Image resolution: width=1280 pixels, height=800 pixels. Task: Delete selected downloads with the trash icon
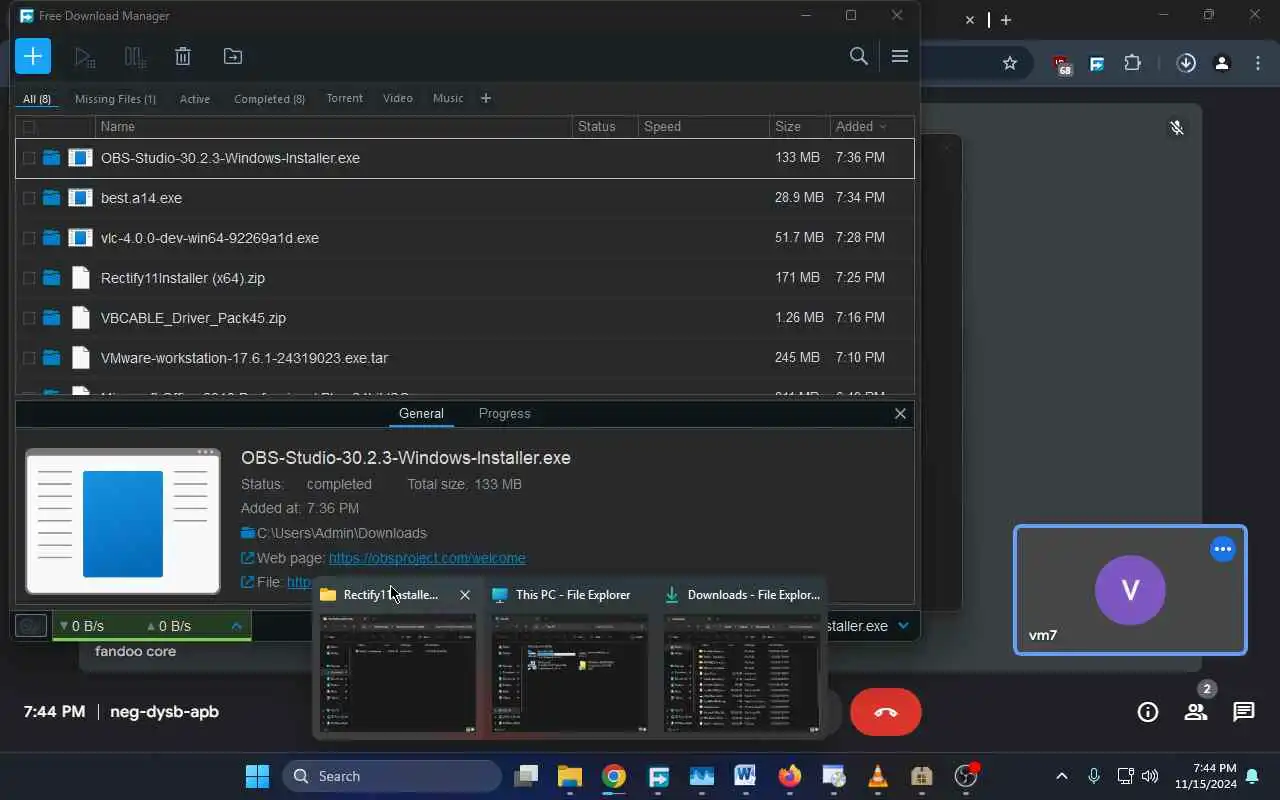(183, 57)
